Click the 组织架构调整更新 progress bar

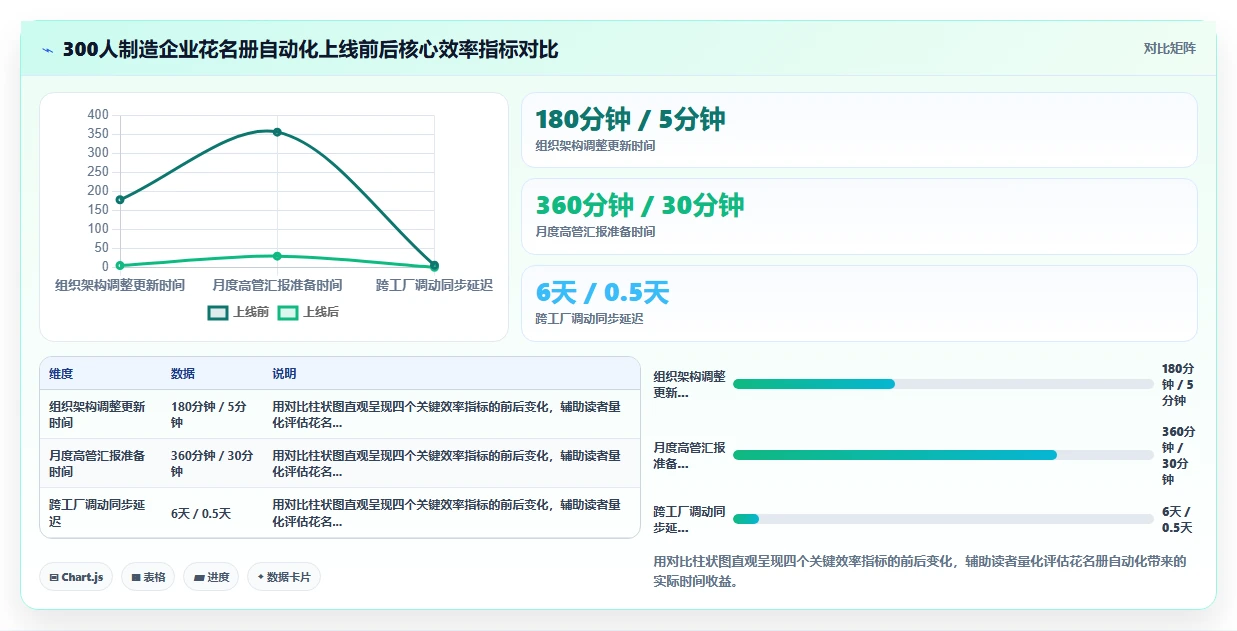[943, 384]
